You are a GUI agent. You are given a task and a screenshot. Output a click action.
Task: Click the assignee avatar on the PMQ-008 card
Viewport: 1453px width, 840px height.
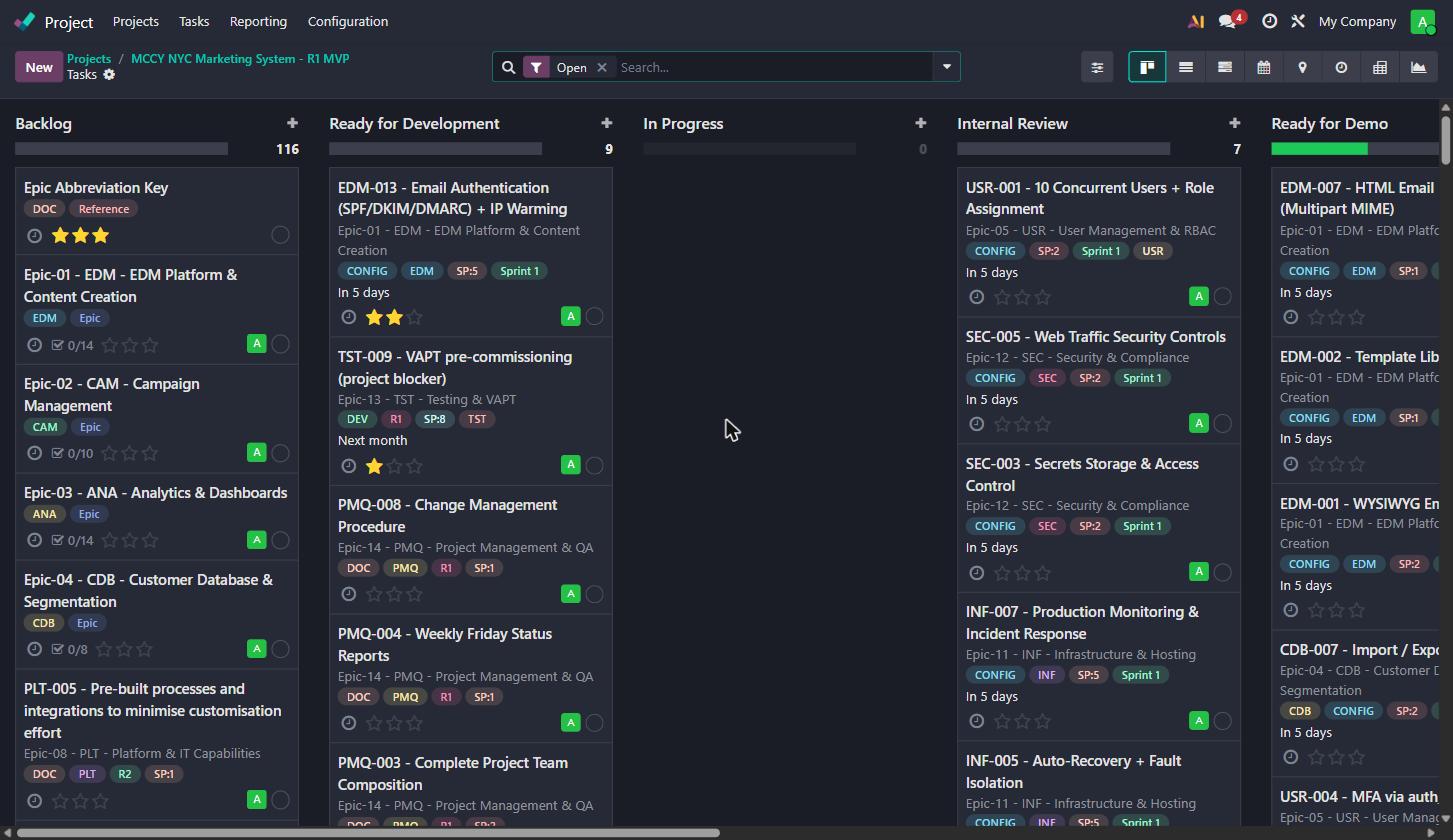[571, 594]
